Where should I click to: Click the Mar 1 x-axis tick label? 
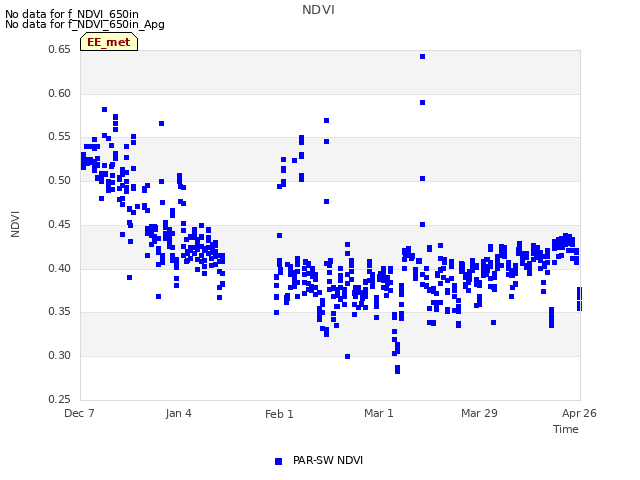click(x=379, y=413)
